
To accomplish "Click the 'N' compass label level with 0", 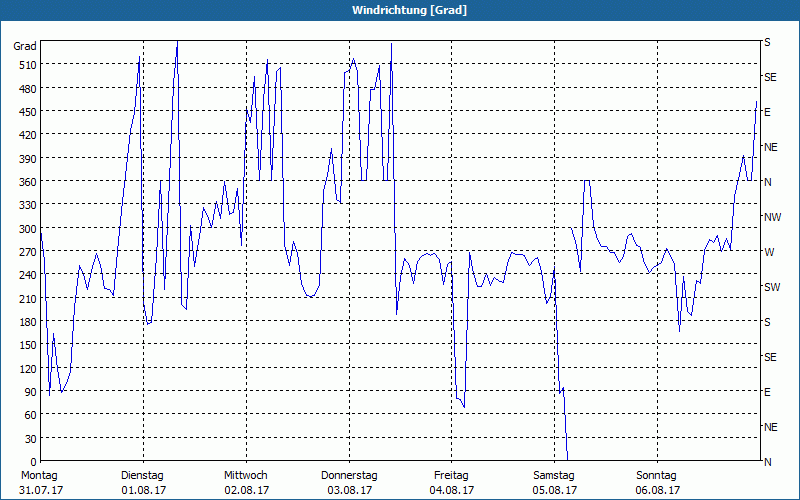I will 768,462.
